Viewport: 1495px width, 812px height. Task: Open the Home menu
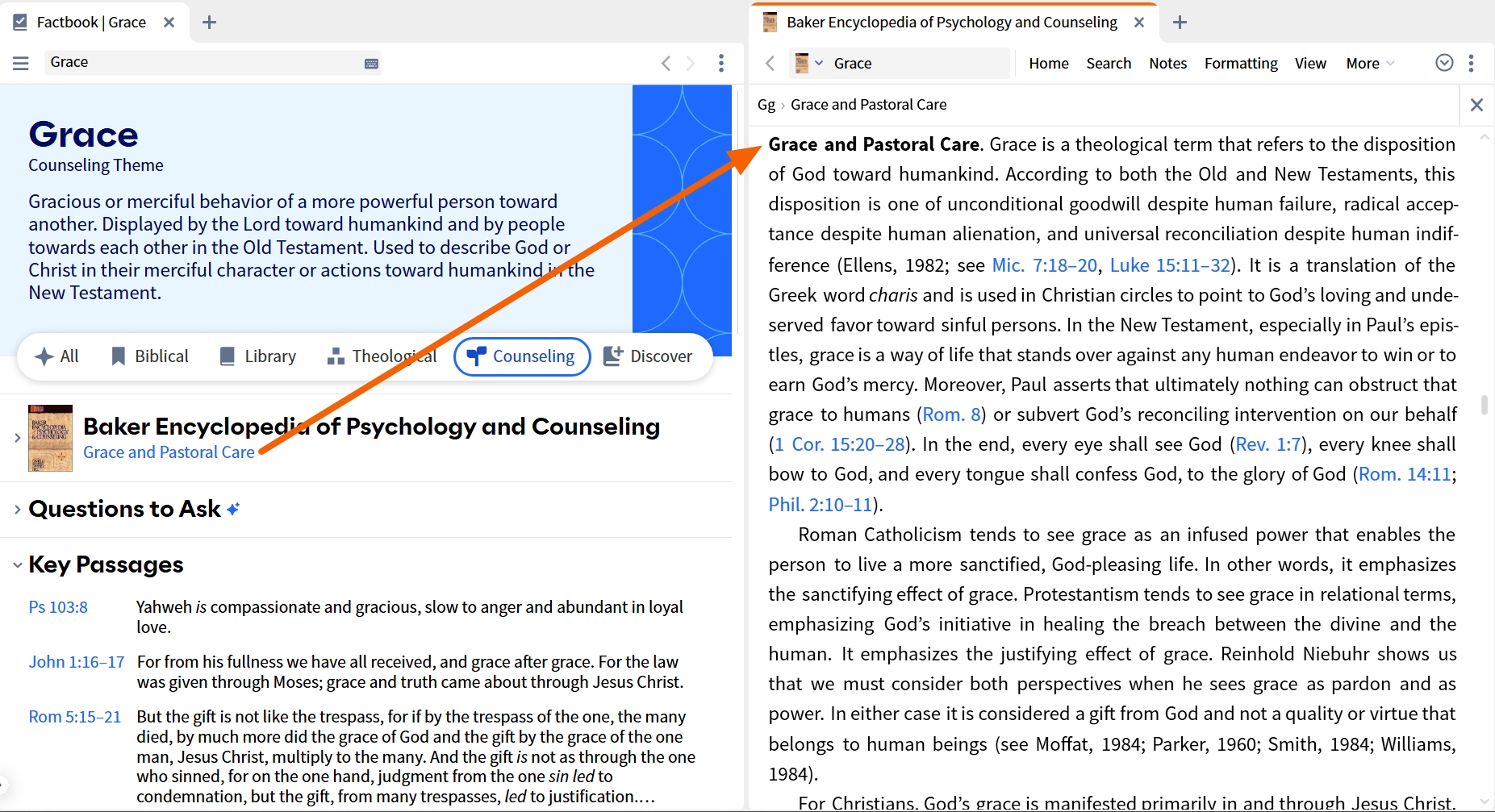point(1049,64)
